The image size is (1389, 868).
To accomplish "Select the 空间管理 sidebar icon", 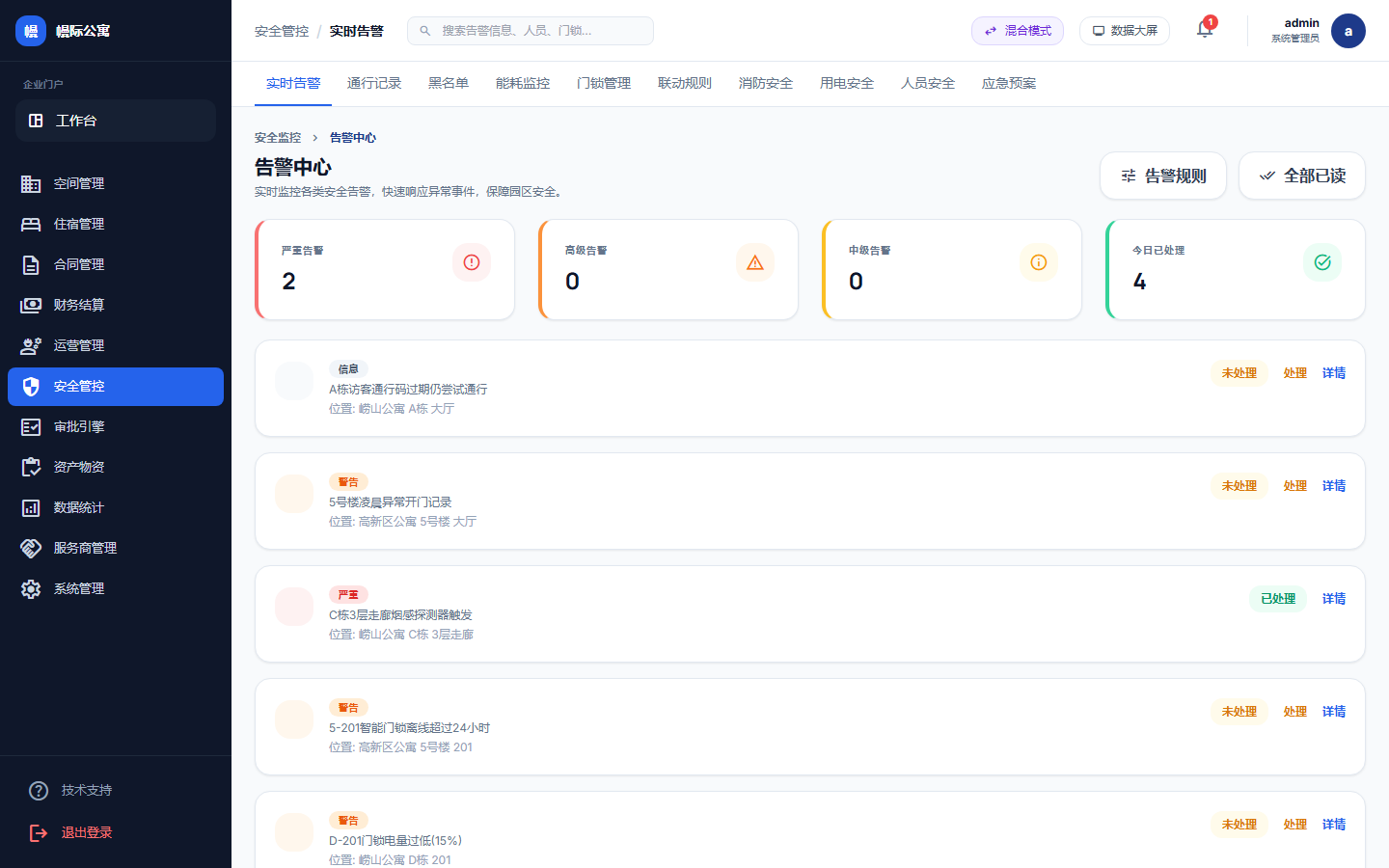I will click(30, 183).
